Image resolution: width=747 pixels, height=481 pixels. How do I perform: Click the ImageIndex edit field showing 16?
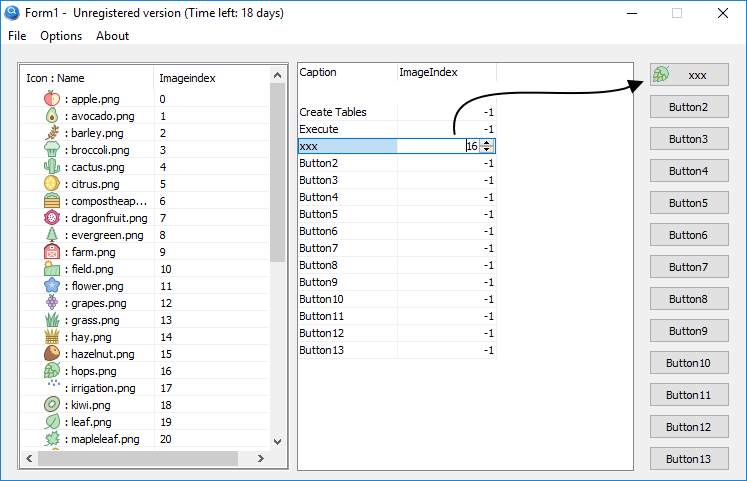point(438,146)
